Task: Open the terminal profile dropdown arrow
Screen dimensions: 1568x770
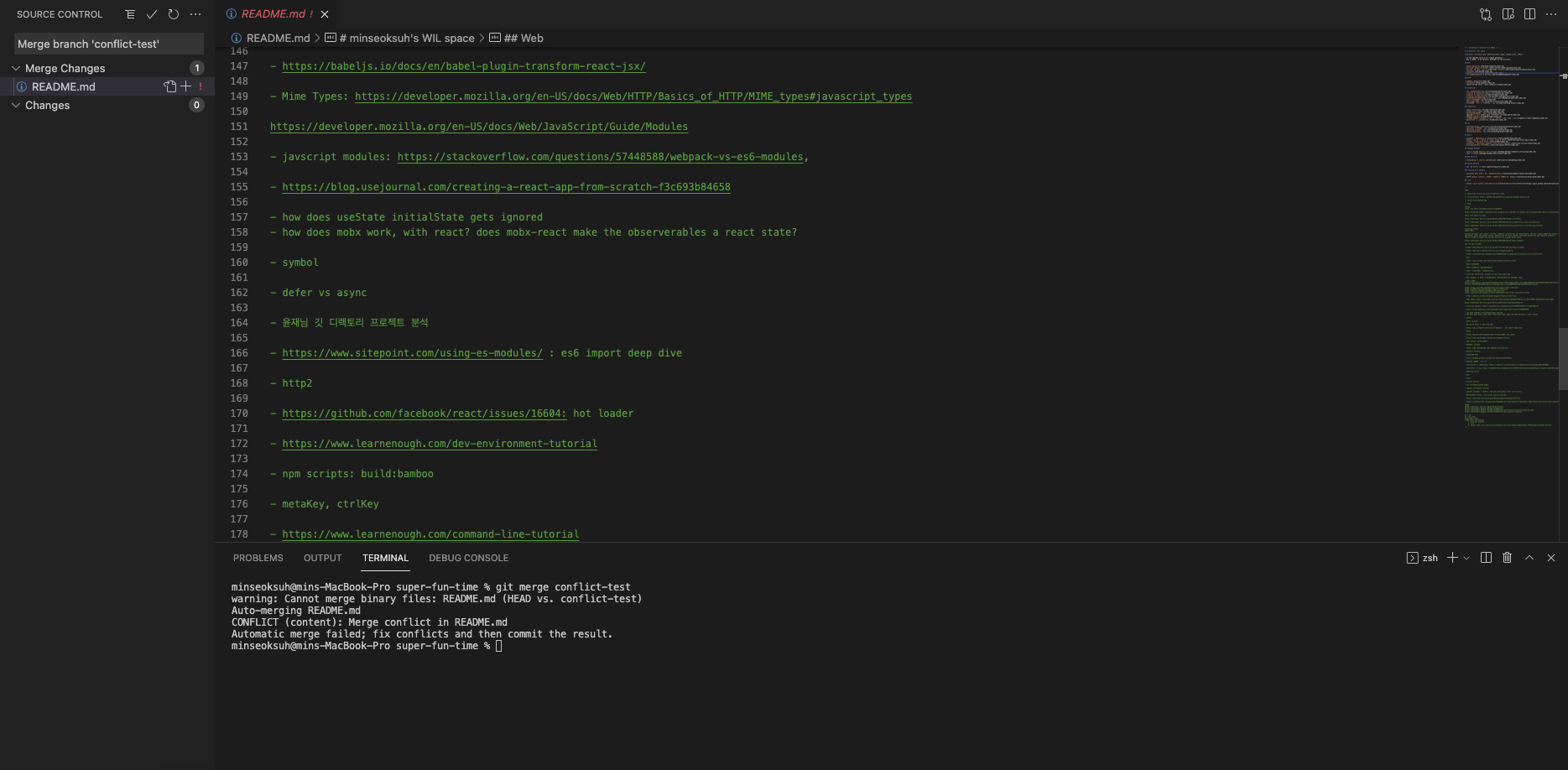Action: 1466,558
